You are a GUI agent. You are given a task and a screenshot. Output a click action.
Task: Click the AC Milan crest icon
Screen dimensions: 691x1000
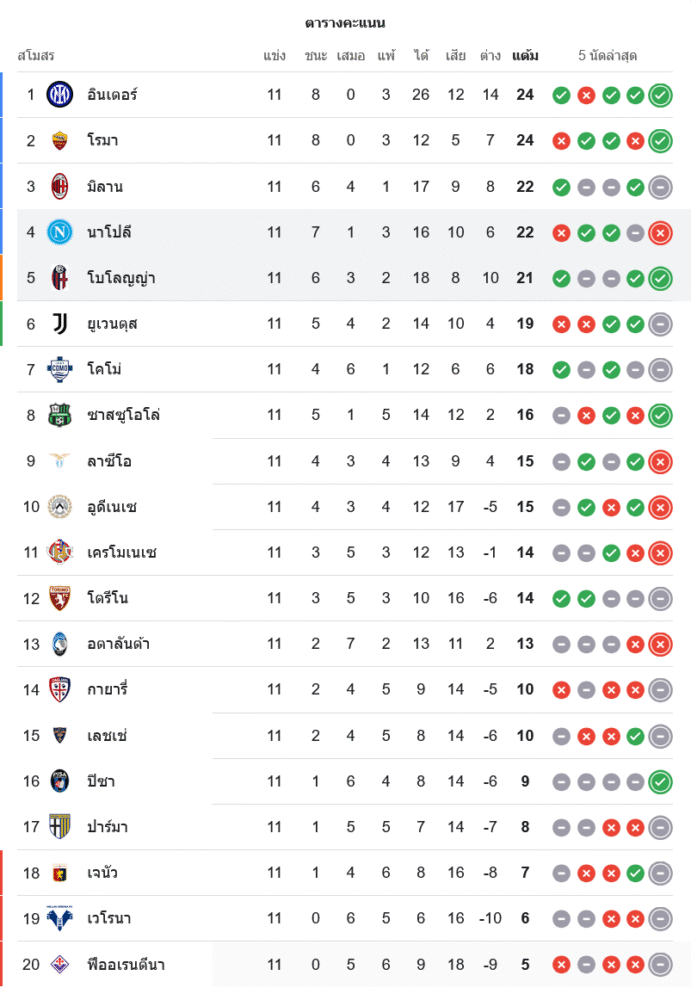60,187
